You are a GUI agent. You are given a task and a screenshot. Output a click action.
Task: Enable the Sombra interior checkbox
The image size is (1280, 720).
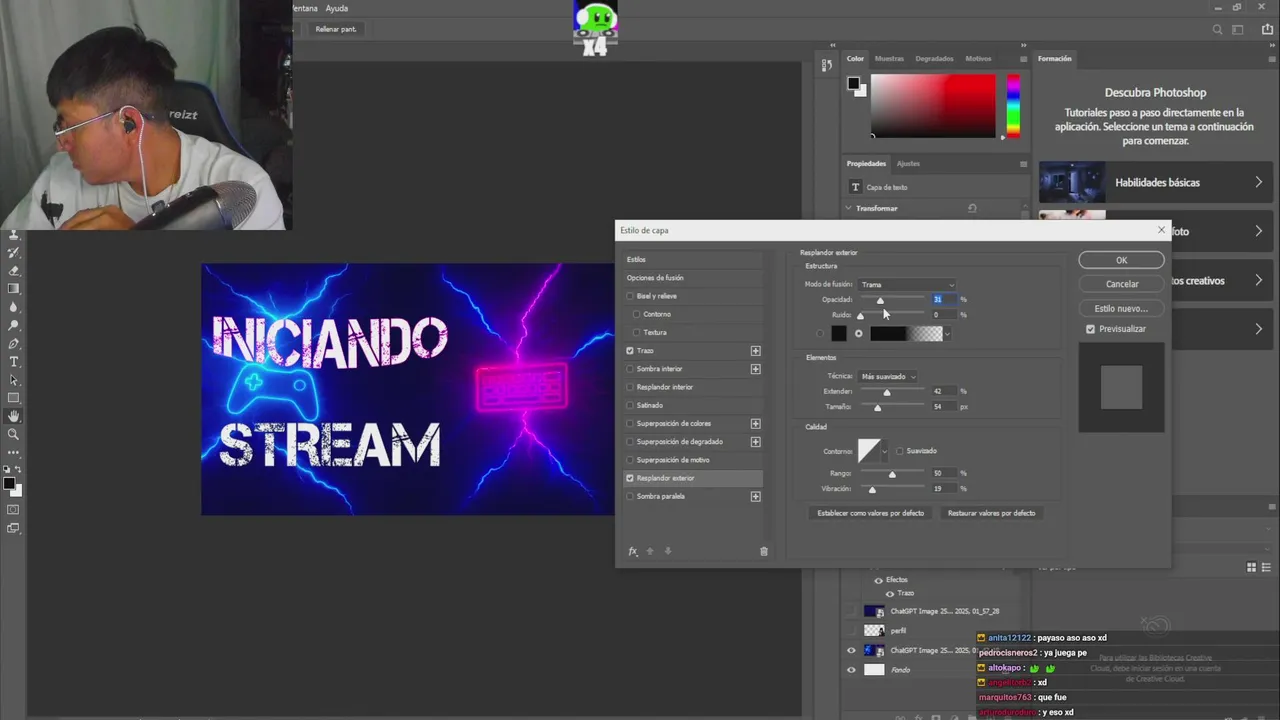click(630, 369)
